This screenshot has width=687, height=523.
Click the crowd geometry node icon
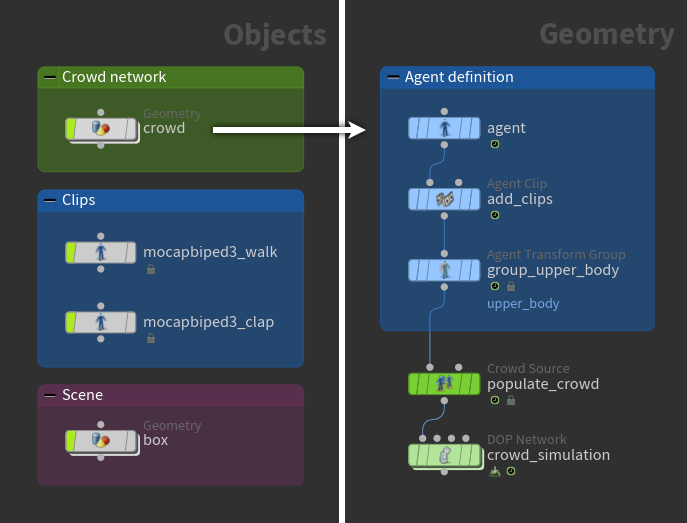click(100, 129)
